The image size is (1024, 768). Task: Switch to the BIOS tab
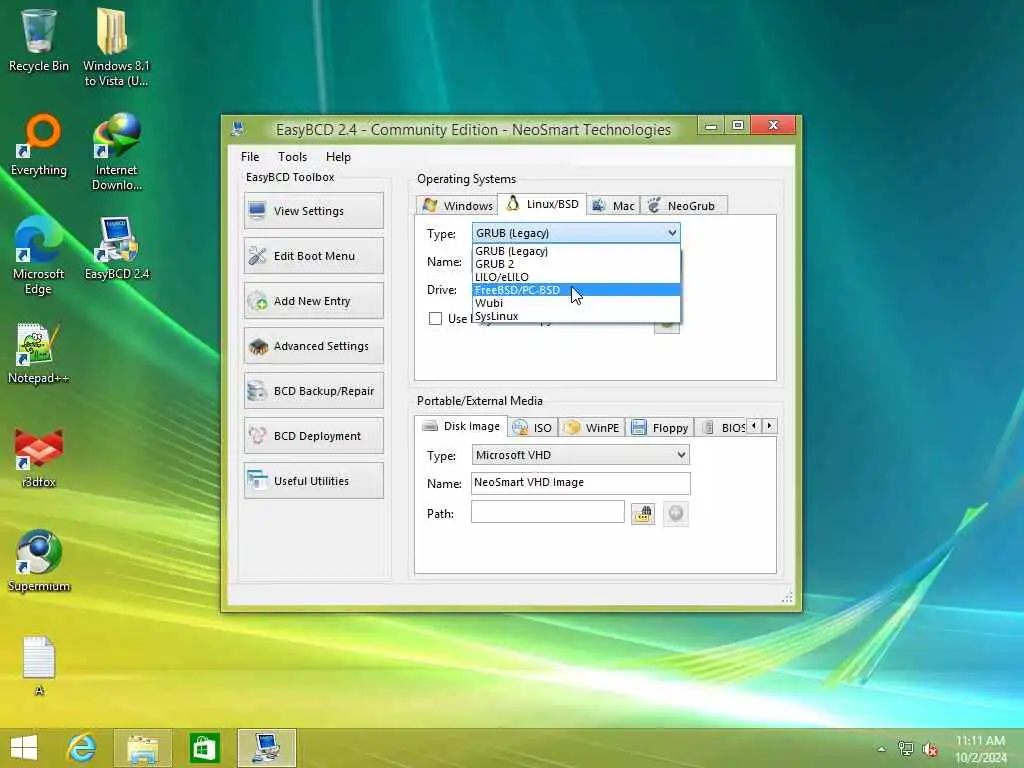click(x=721, y=428)
